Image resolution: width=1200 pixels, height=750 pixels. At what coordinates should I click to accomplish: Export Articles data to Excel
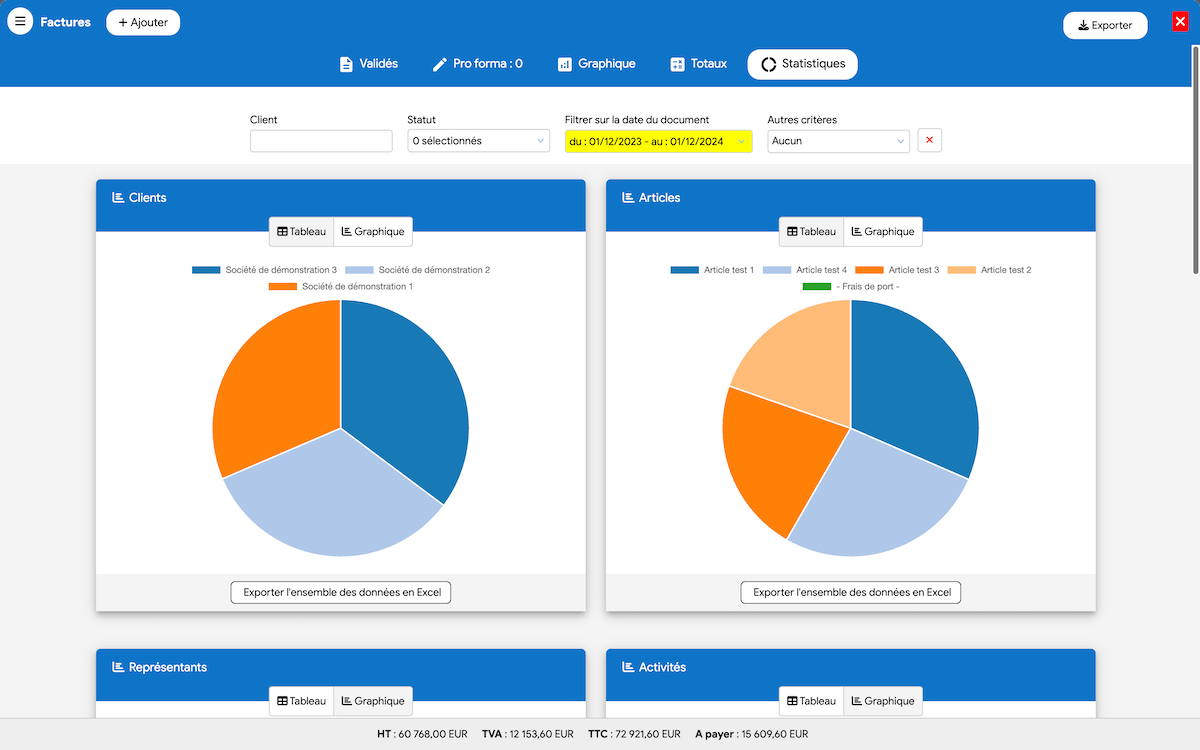point(851,593)
